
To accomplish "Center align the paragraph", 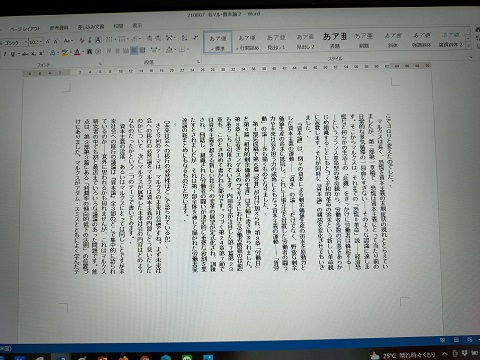I will click(x=117, y=51).
